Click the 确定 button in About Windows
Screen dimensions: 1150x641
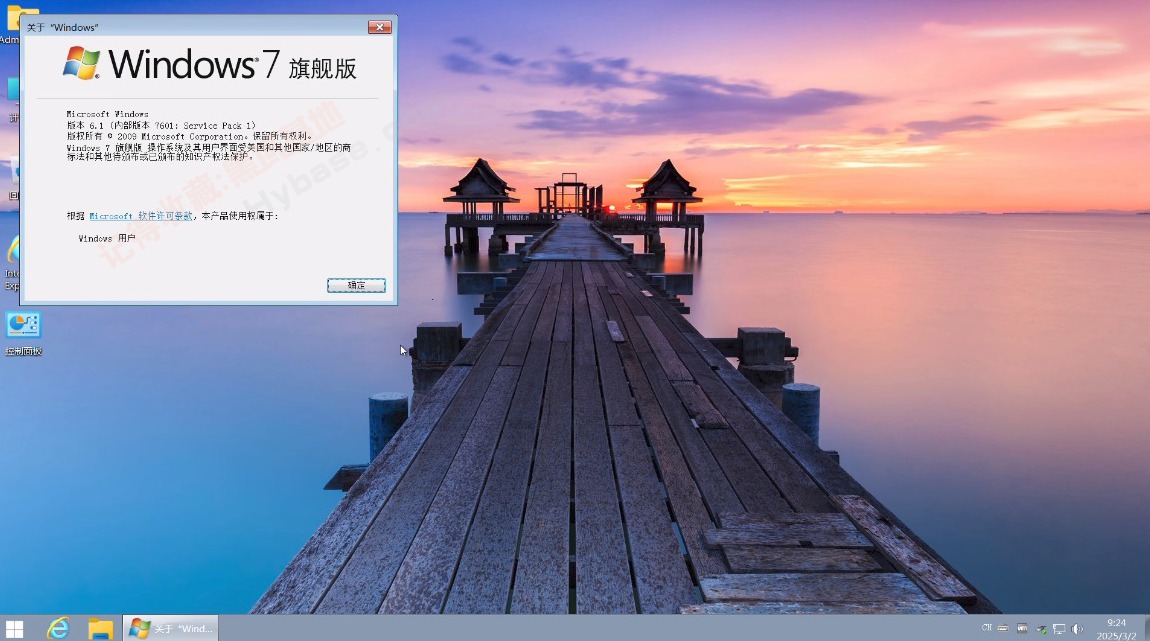coord(356,285)
